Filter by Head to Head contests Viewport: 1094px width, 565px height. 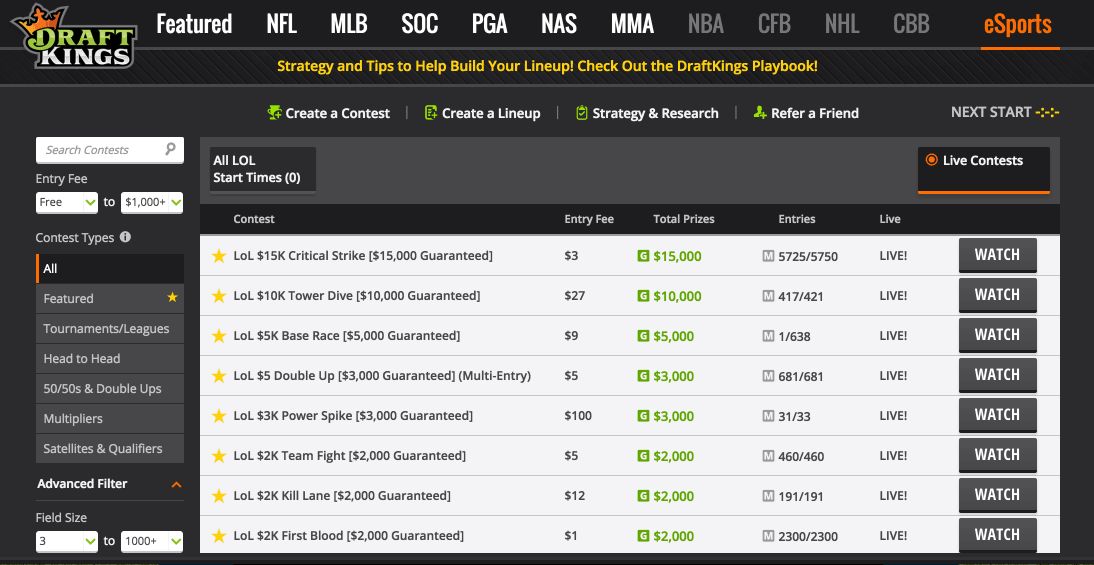pyautogui.click(x=110, y=359)
